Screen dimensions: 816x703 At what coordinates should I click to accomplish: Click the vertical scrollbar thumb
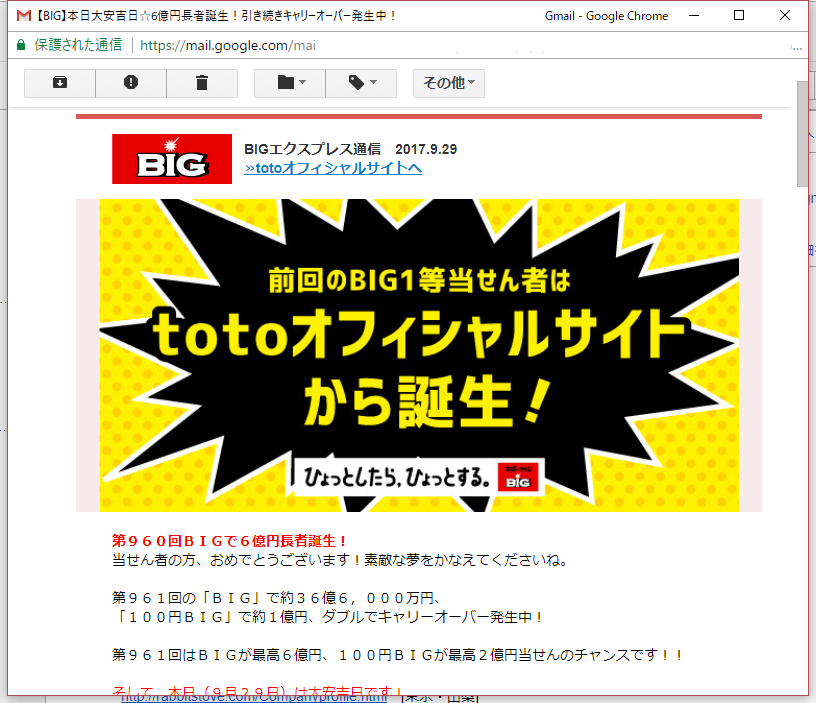click(x=802, y=134)
